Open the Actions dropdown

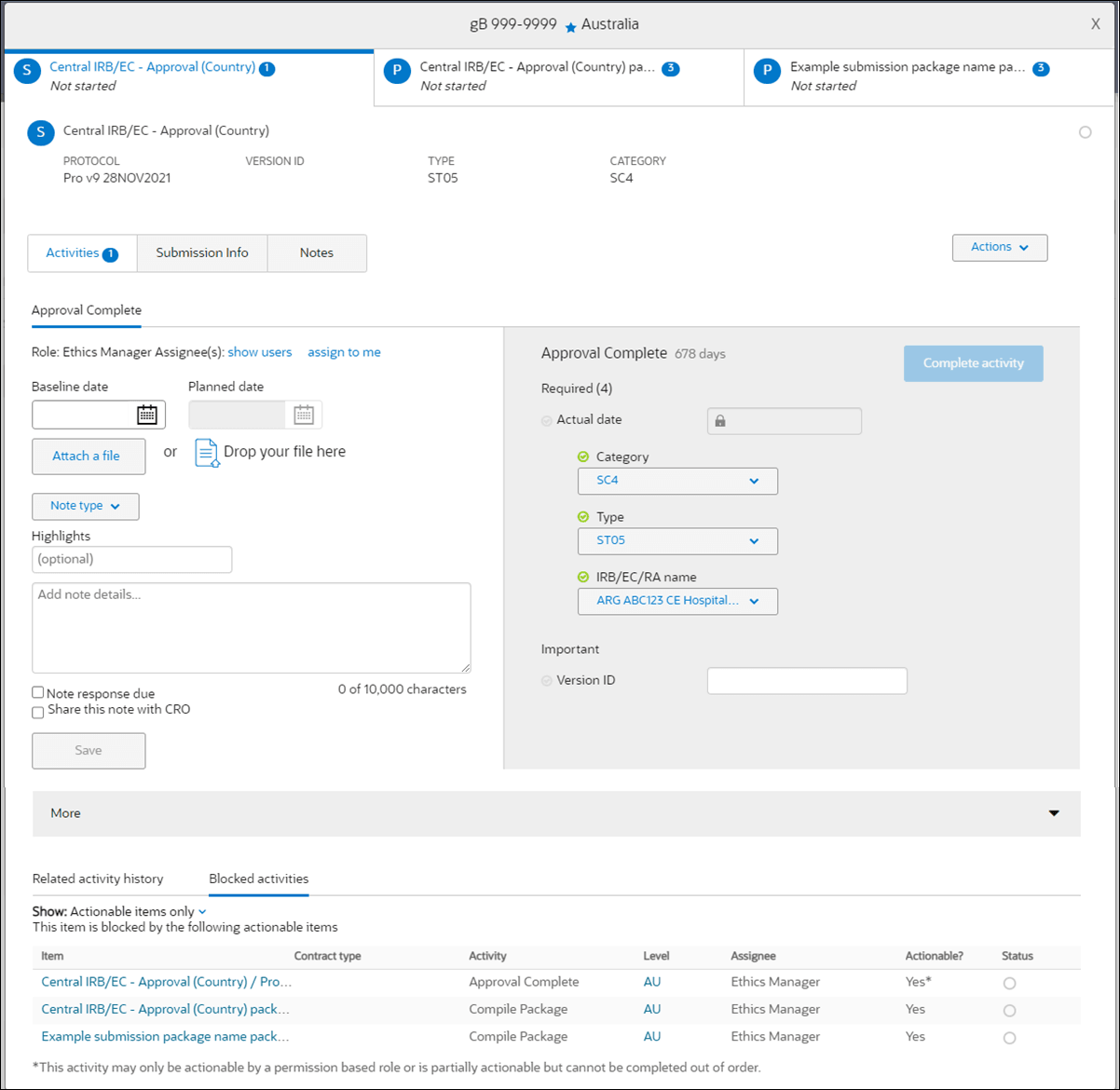[999, 247]
